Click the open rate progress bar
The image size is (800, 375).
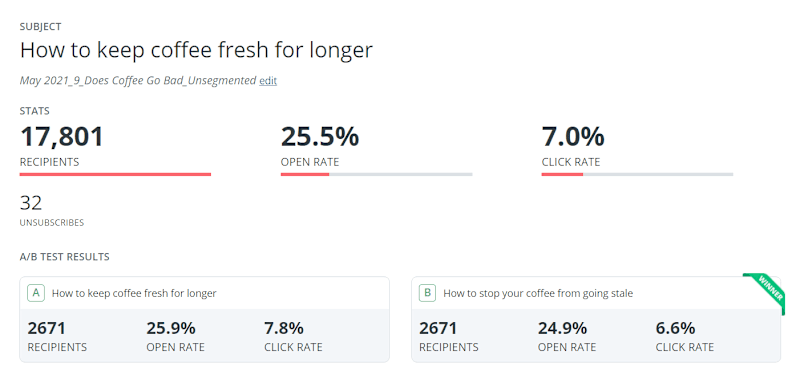click(377, 174)
